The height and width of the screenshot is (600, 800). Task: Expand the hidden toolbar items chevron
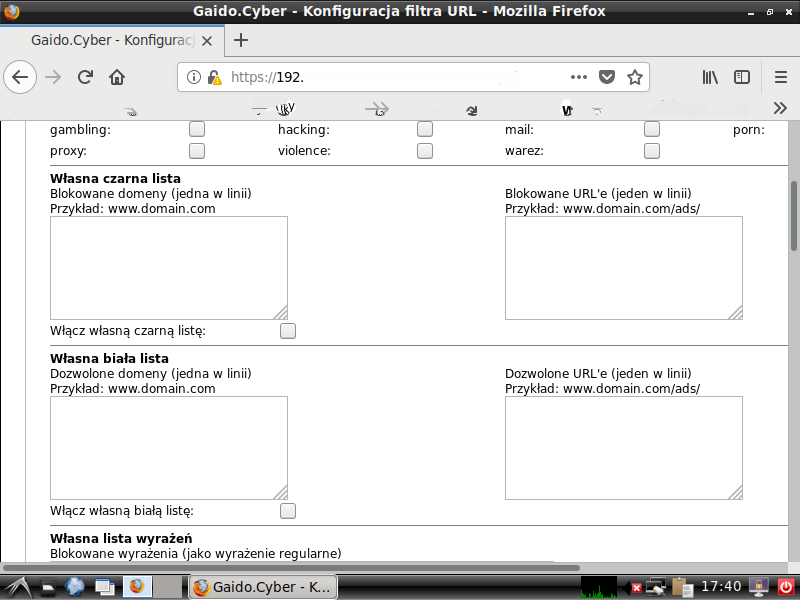pos(780,108)
